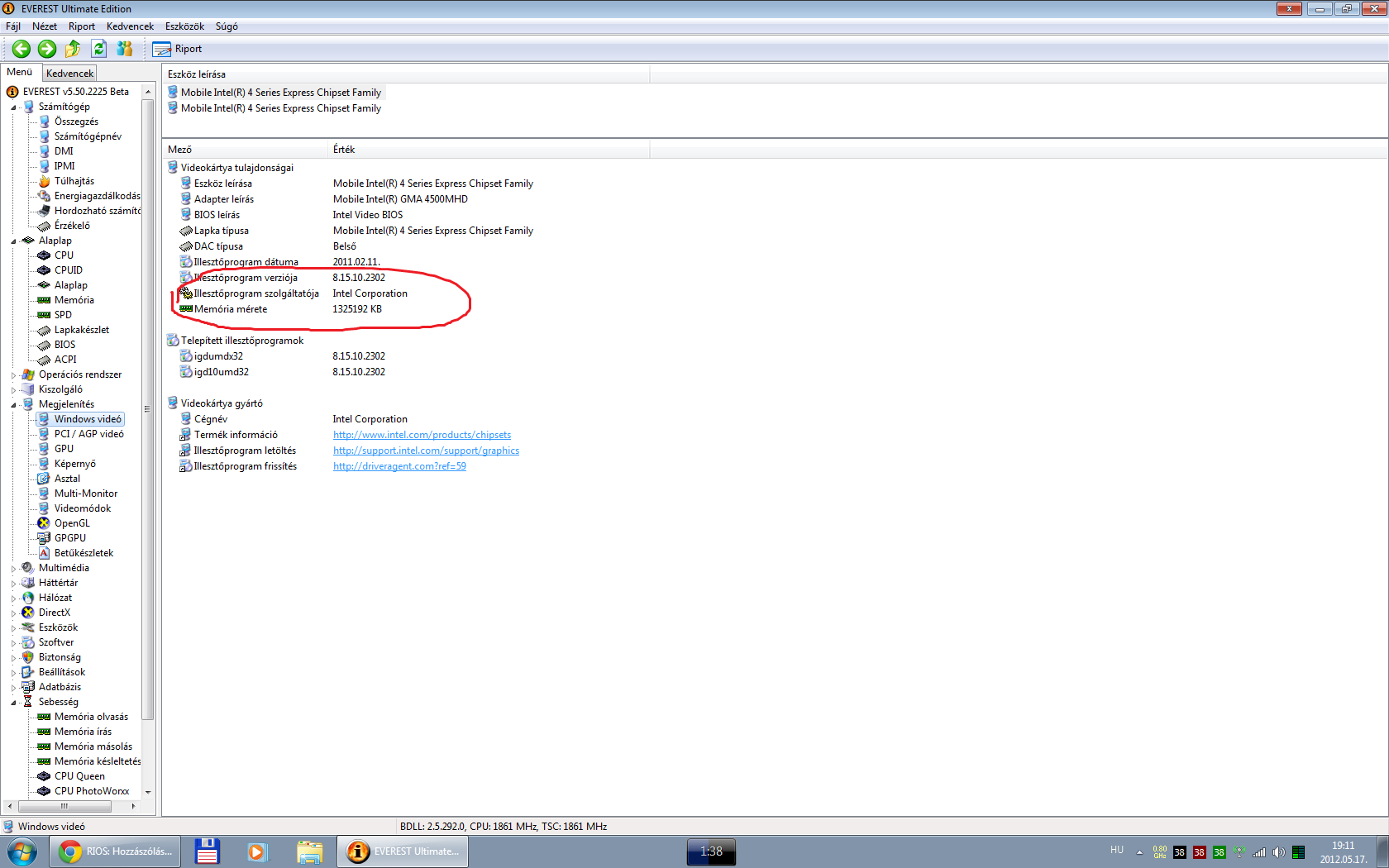This screenshot has width=1389, height=868.
Task: Collapse the Számítógép tree node
Action: 13,107
